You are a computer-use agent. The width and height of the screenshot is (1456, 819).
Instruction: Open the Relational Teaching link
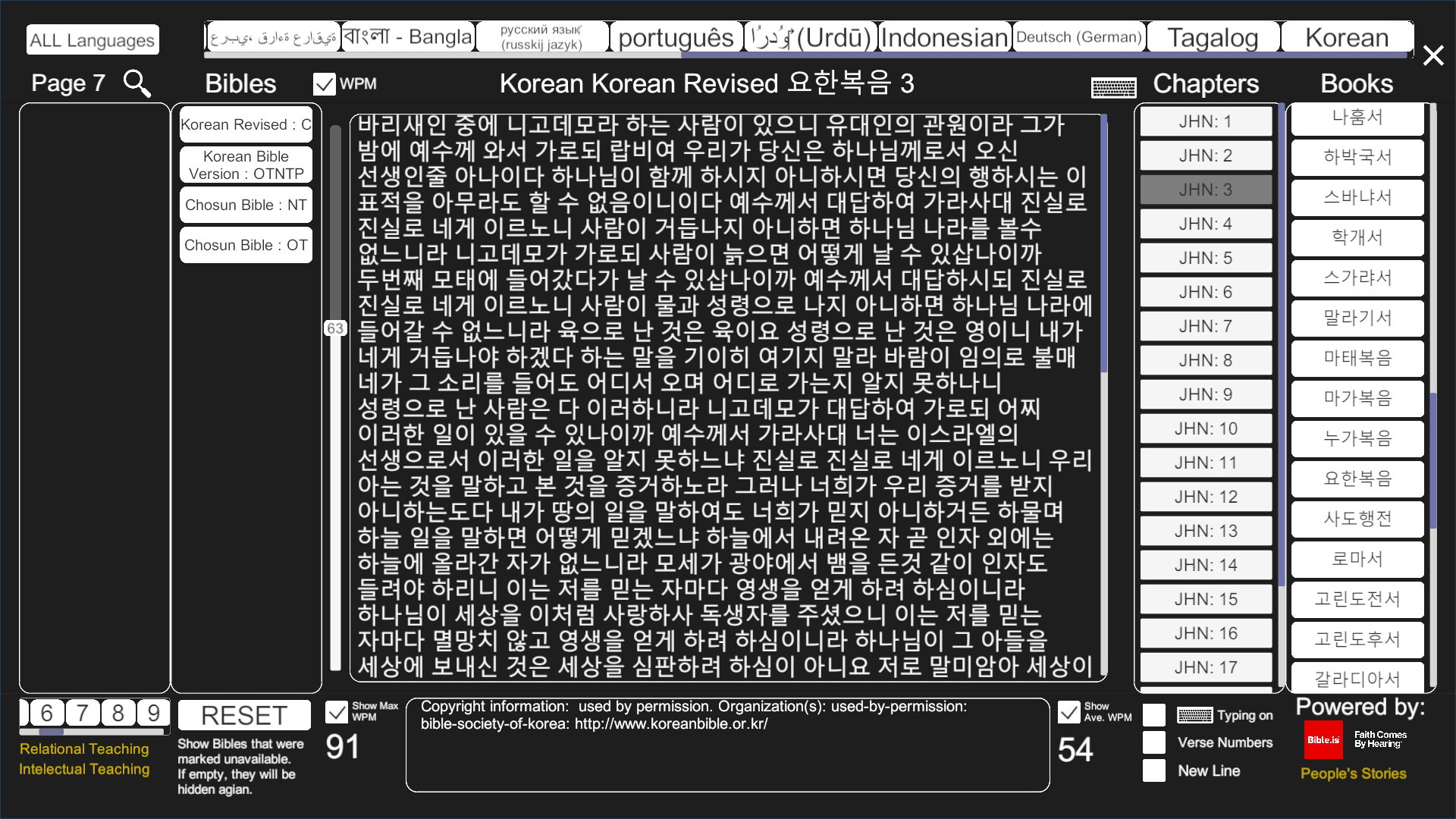(83, 748)
